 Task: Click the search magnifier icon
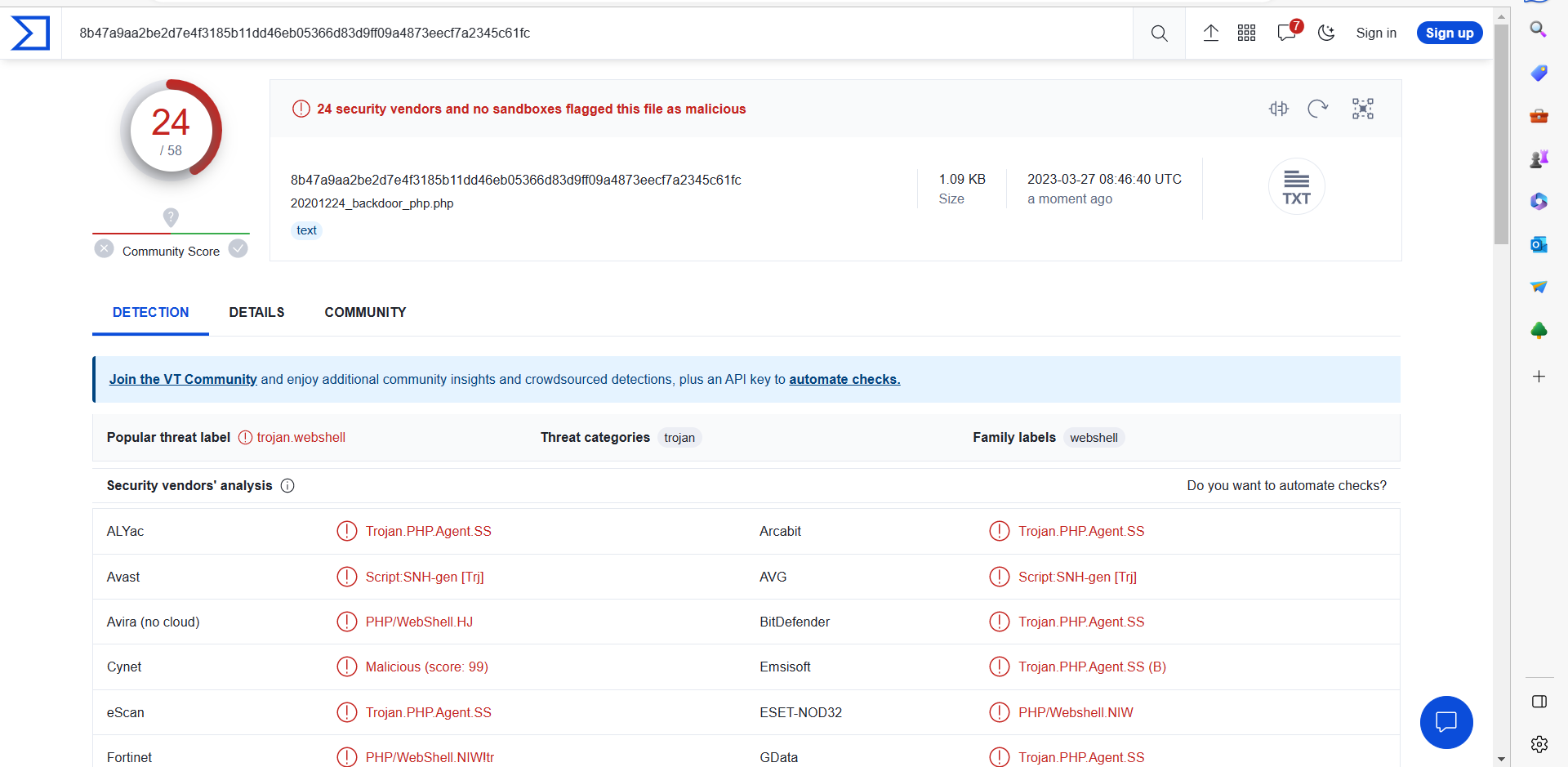1159,33
